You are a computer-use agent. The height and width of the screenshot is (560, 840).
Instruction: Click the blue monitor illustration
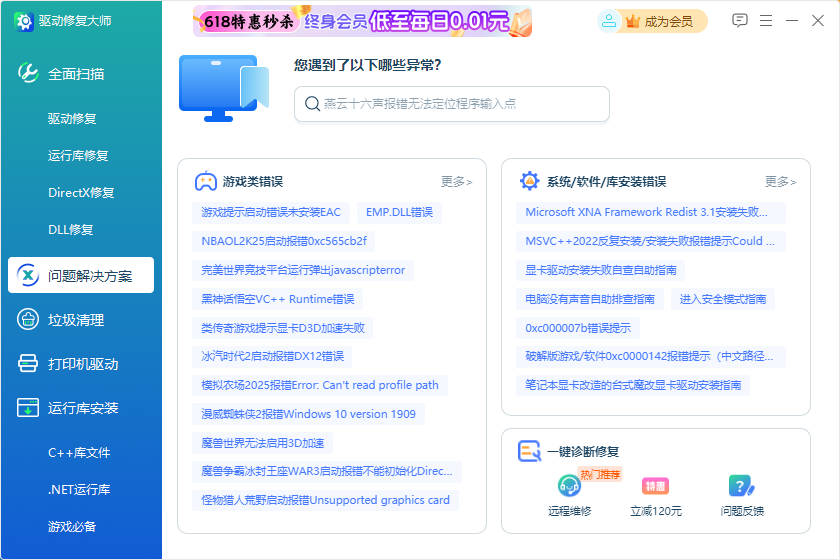[224, 88]
